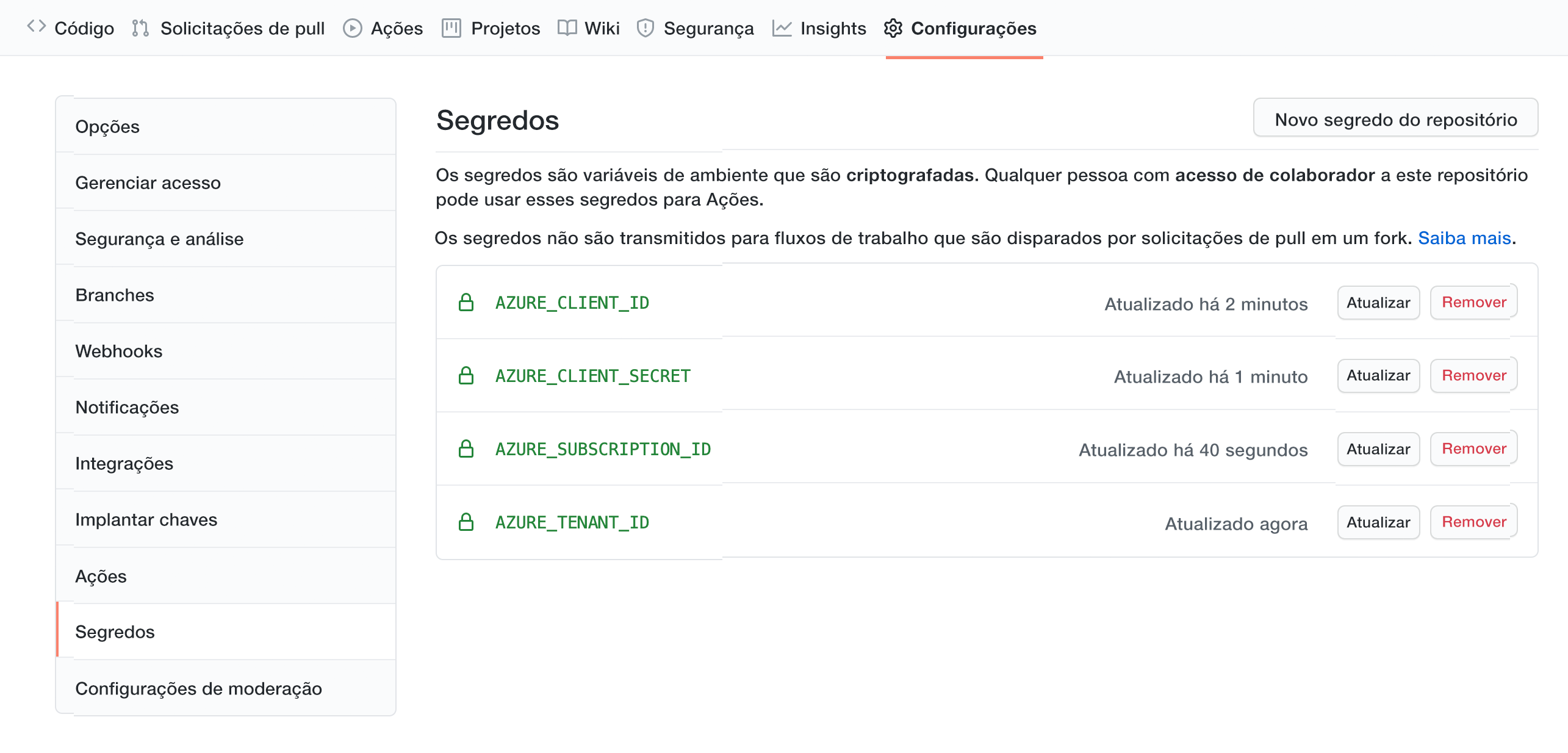Select Webhooks in the sidebar
The height and width of the screenshot is (753, 1568).
(x=118, y=351)
